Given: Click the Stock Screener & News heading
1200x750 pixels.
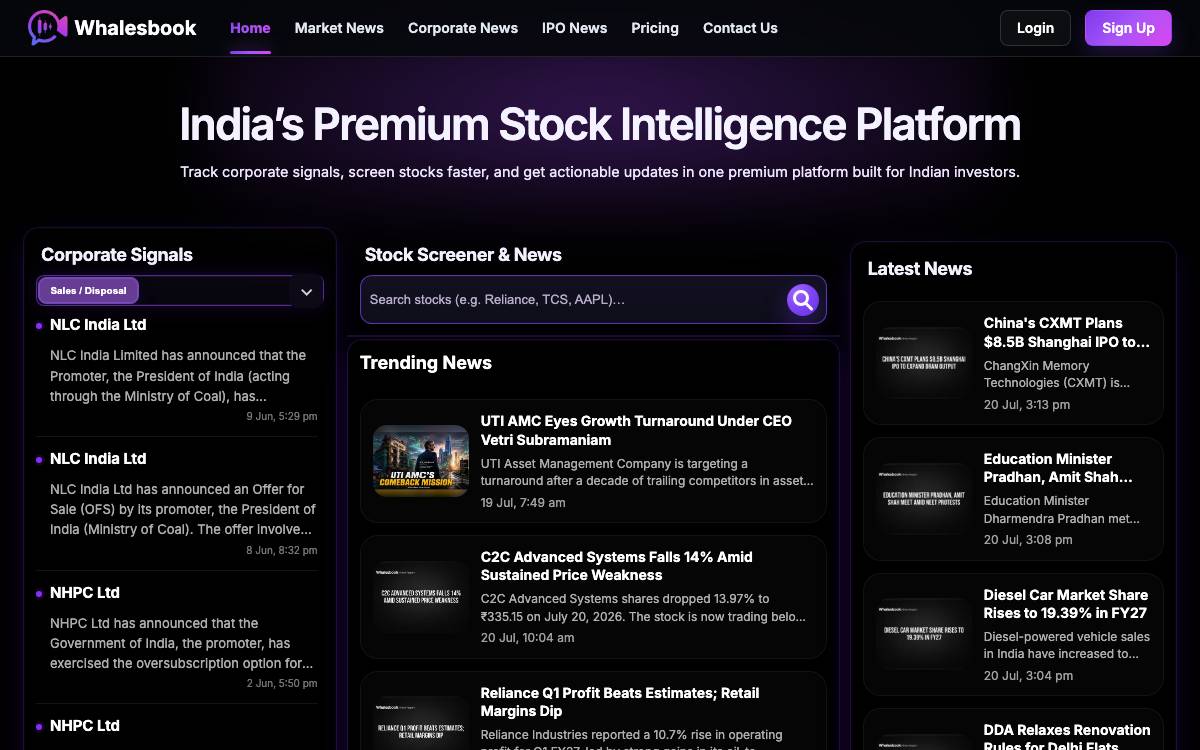Looking at the screenshot, I should (x=463, y=255).
